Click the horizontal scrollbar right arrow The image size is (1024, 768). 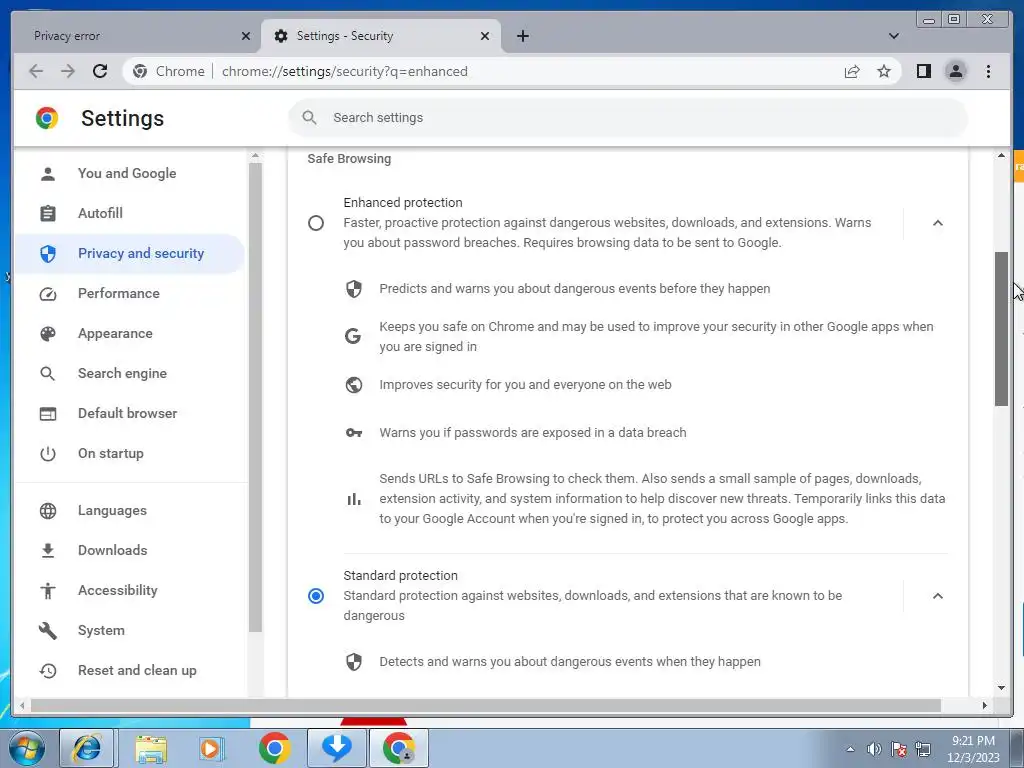985,705
